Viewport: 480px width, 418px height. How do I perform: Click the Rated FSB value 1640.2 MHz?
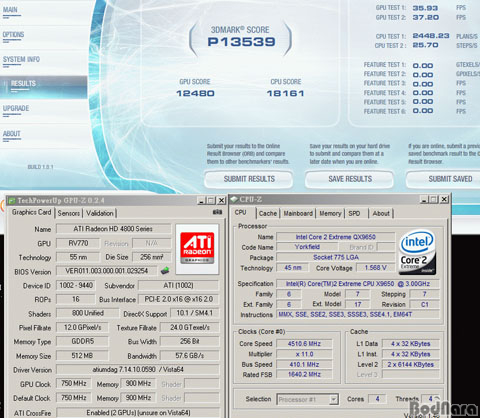304,375
